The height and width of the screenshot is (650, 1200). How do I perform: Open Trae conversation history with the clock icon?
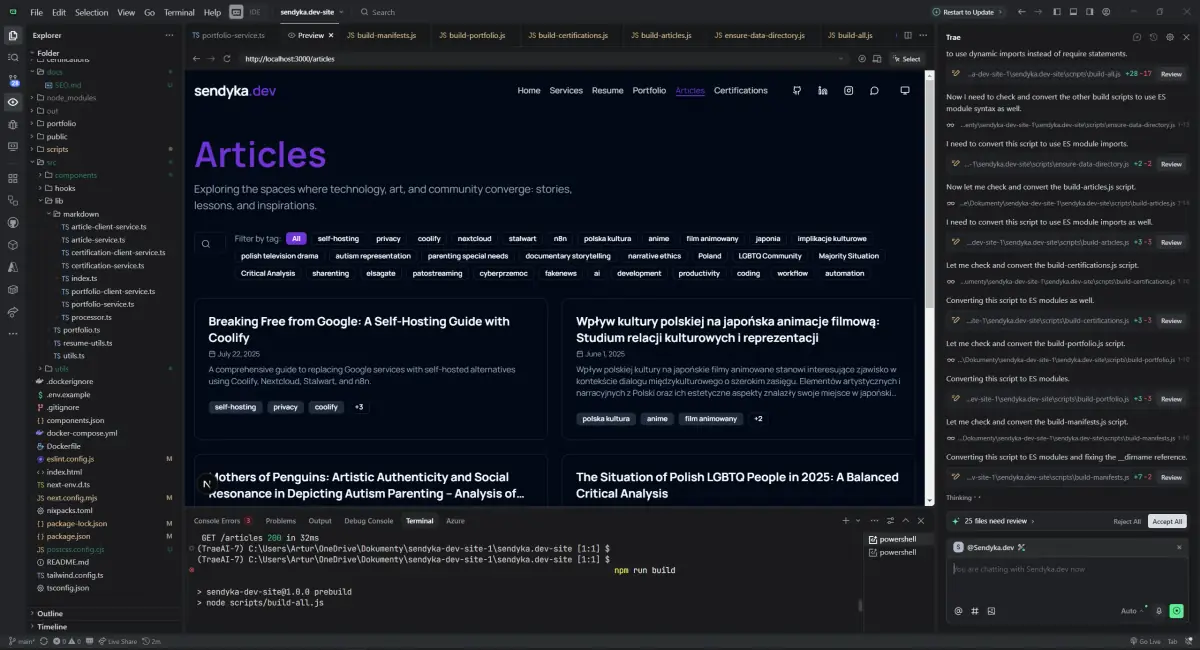(x=1153, y=37)
